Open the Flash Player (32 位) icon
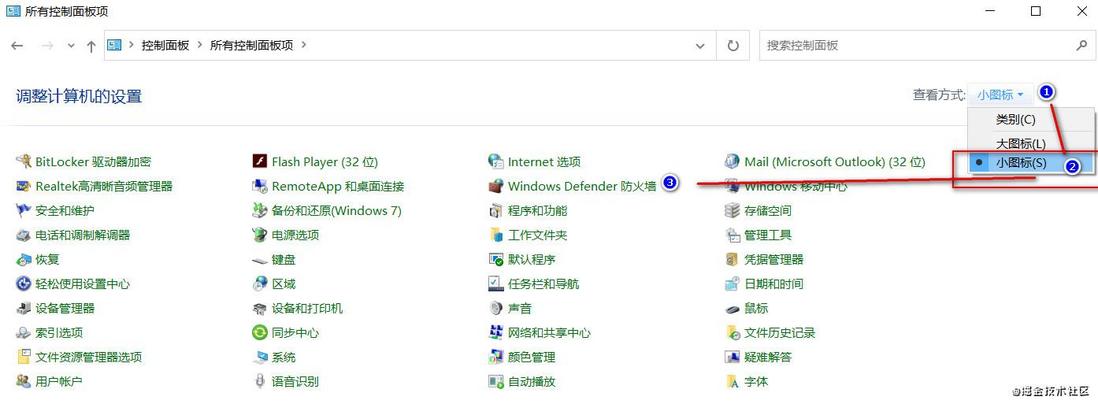1098x404 pixels. 260,162
